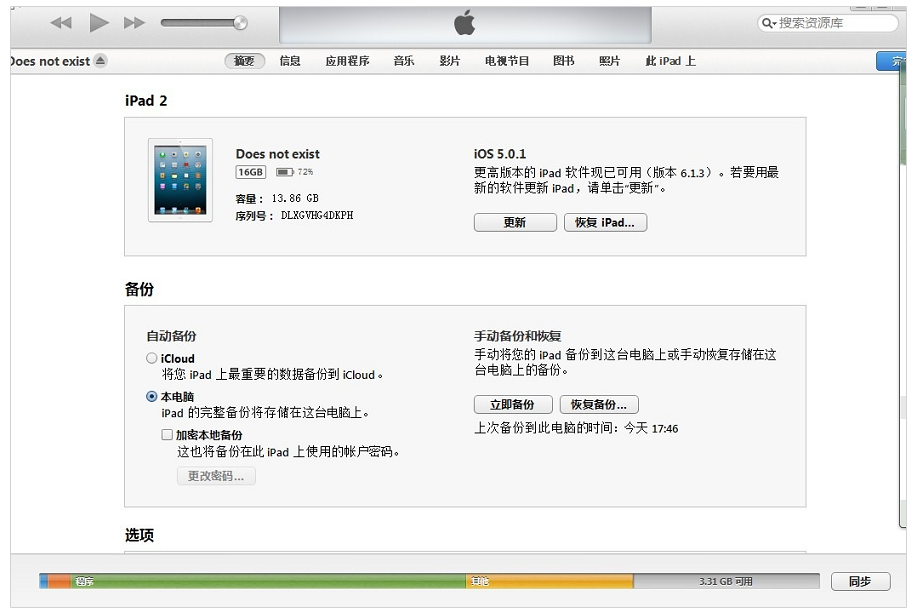Click the 更新 button to update iOS
917x614 pixels.
coord(515,222)
